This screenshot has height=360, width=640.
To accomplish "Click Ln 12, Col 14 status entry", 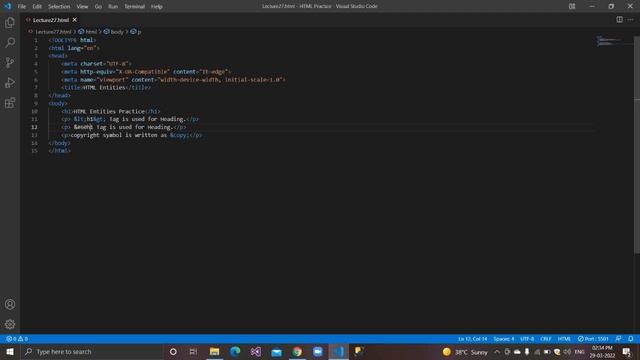I will coord(472,339).
